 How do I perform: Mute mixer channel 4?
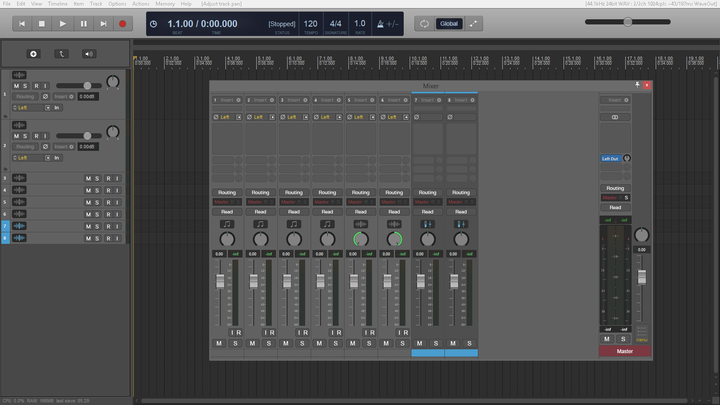(319, 343)
